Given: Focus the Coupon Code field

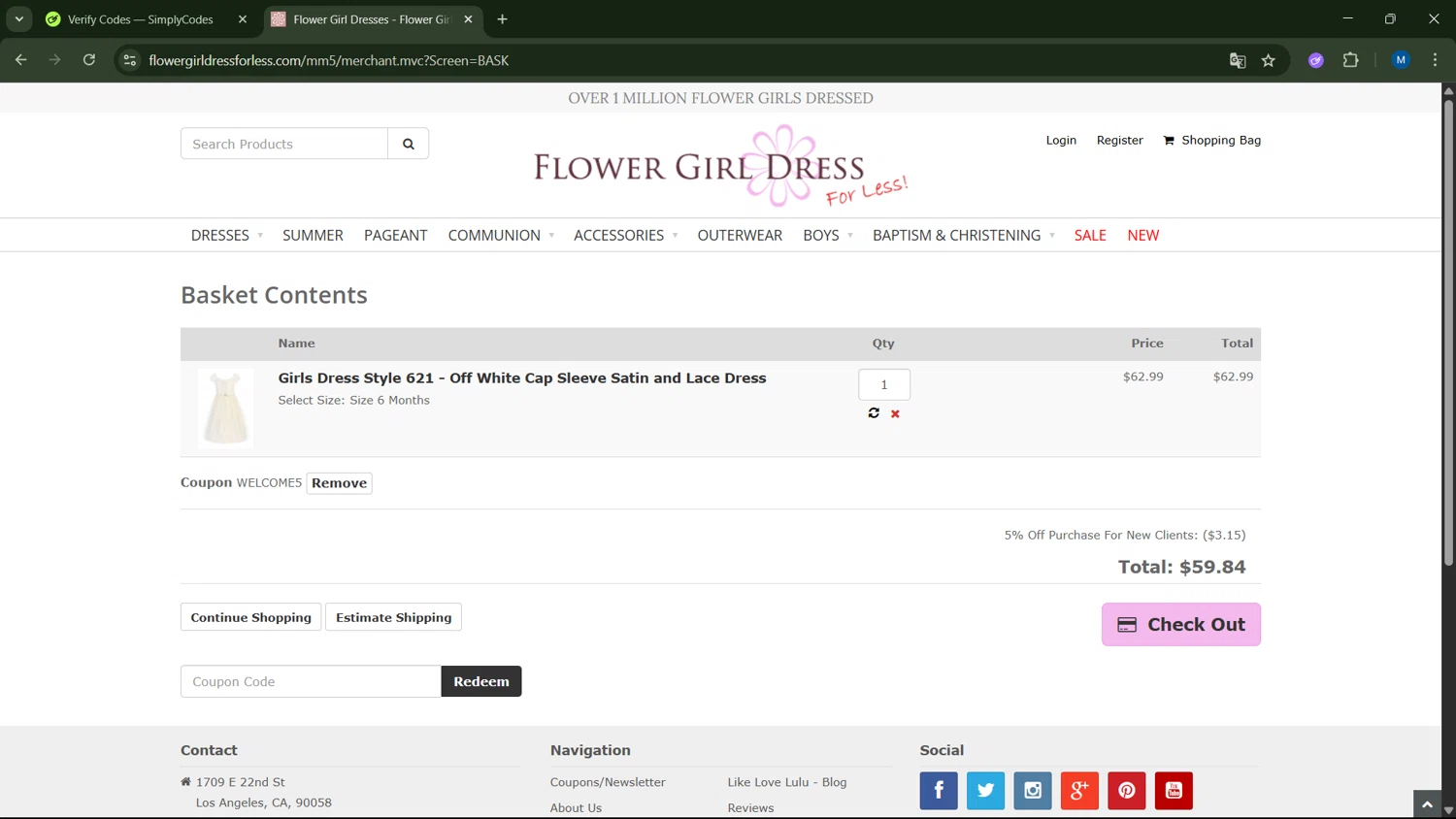Looking at the screenshot, I should click(x=311, y=681).
